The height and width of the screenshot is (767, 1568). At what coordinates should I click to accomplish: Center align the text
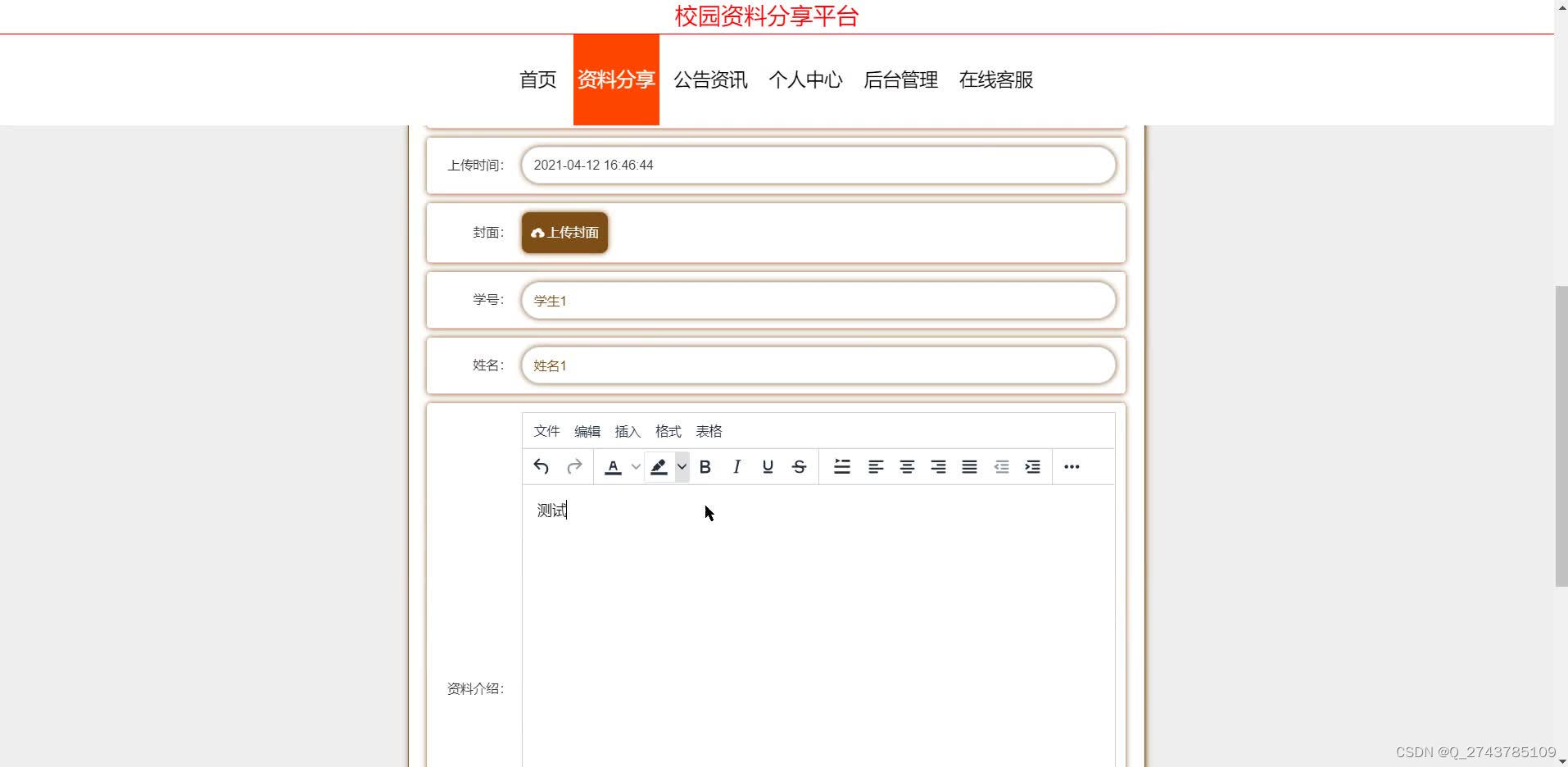(907, 467)
